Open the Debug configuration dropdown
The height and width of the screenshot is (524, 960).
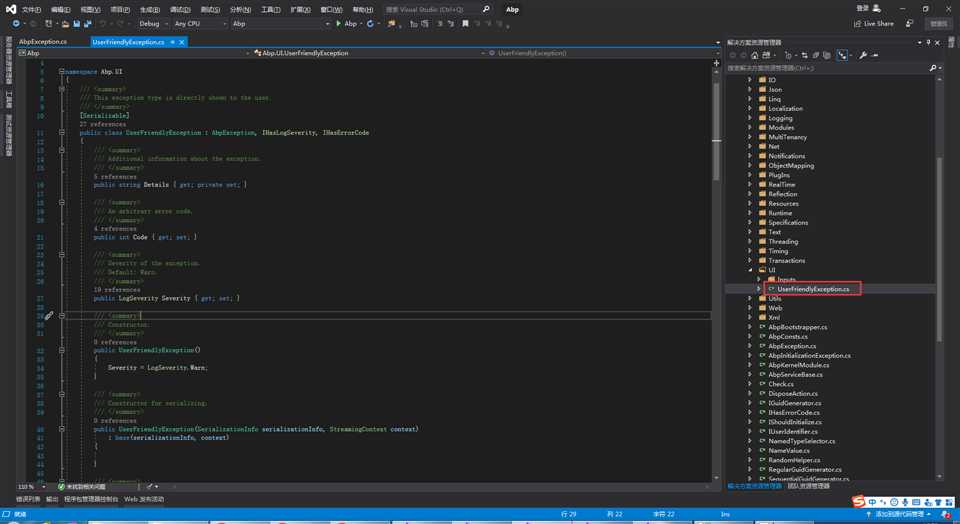click(153, 24)
